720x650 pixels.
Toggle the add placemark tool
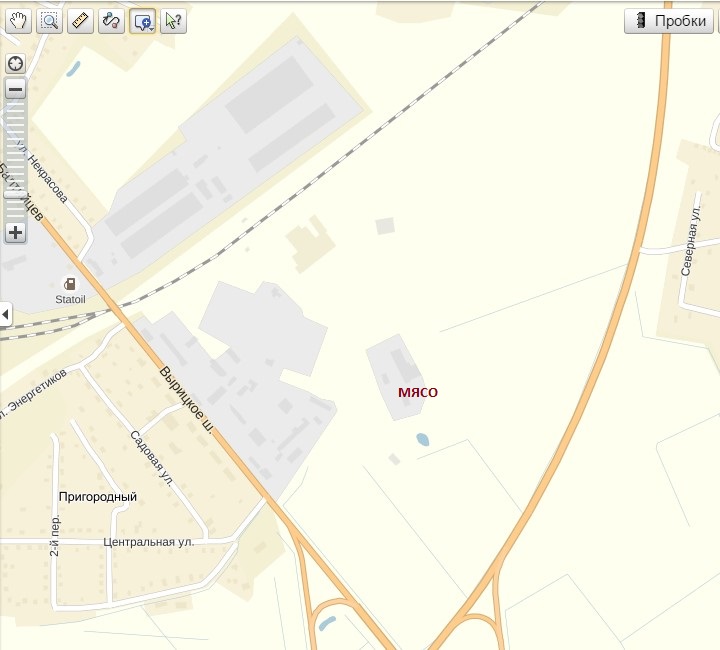coord(141,21)
